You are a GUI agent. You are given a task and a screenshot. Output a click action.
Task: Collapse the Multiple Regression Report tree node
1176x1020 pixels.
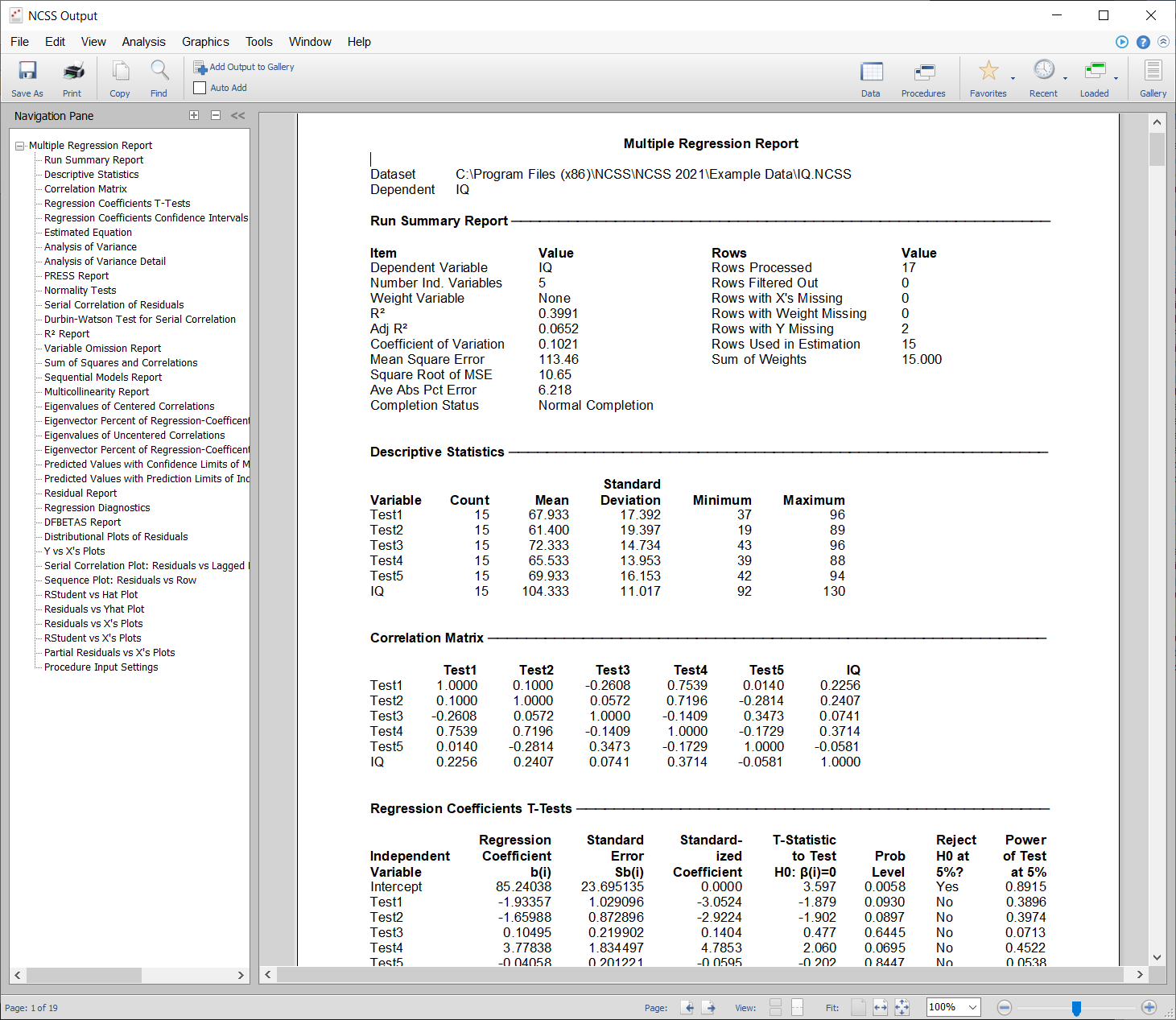coord(19,145)
